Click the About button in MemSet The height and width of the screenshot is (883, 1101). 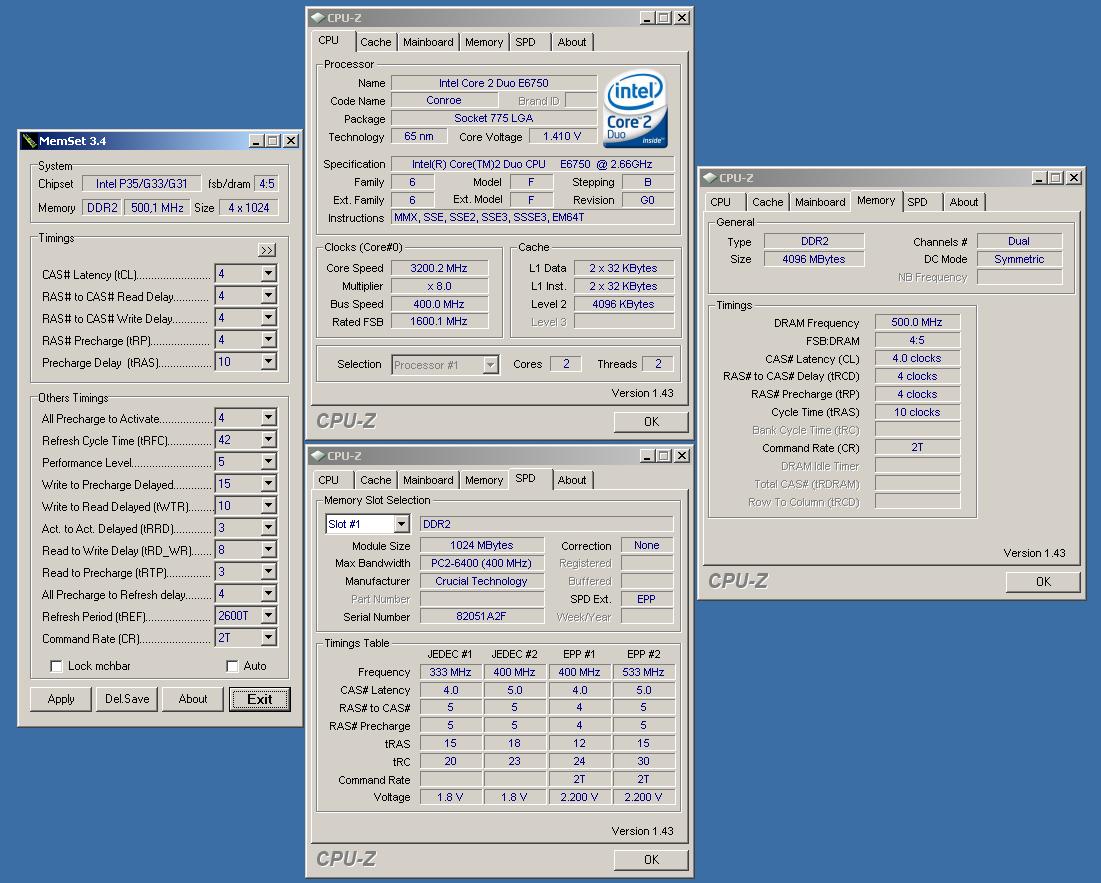point(192,699)
